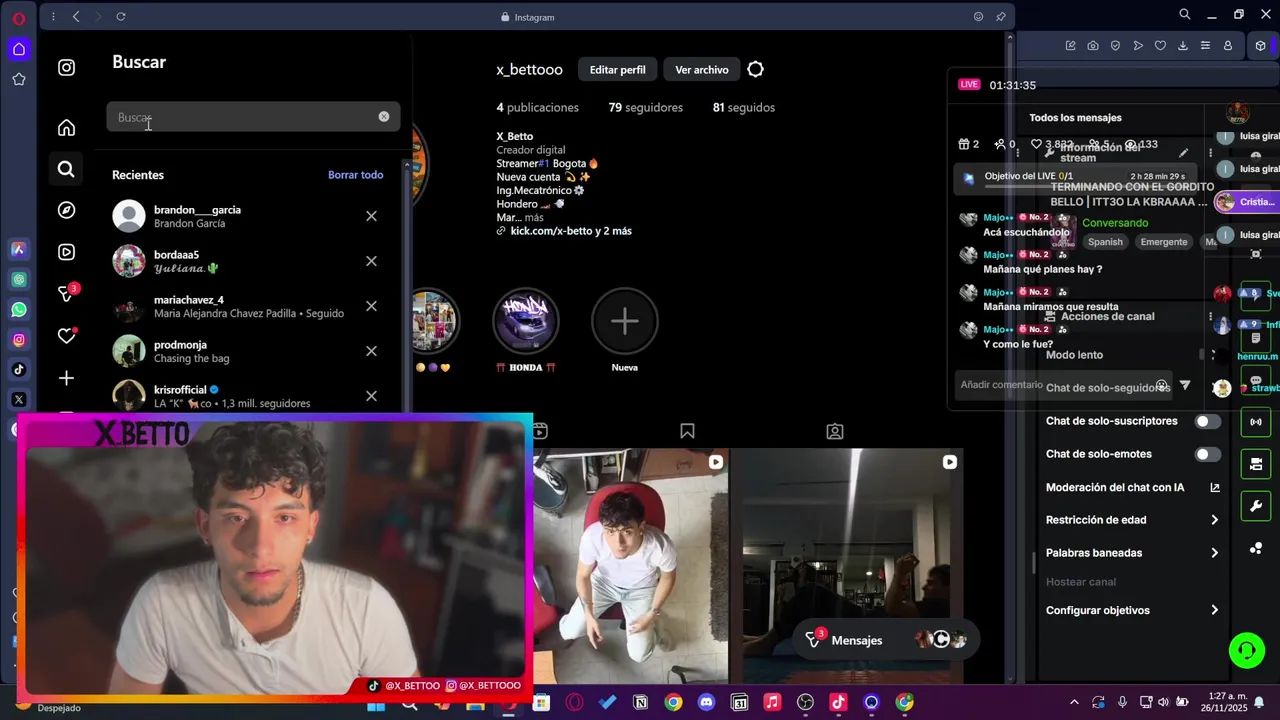Click the Instagram create plus icon

point(66,378)
